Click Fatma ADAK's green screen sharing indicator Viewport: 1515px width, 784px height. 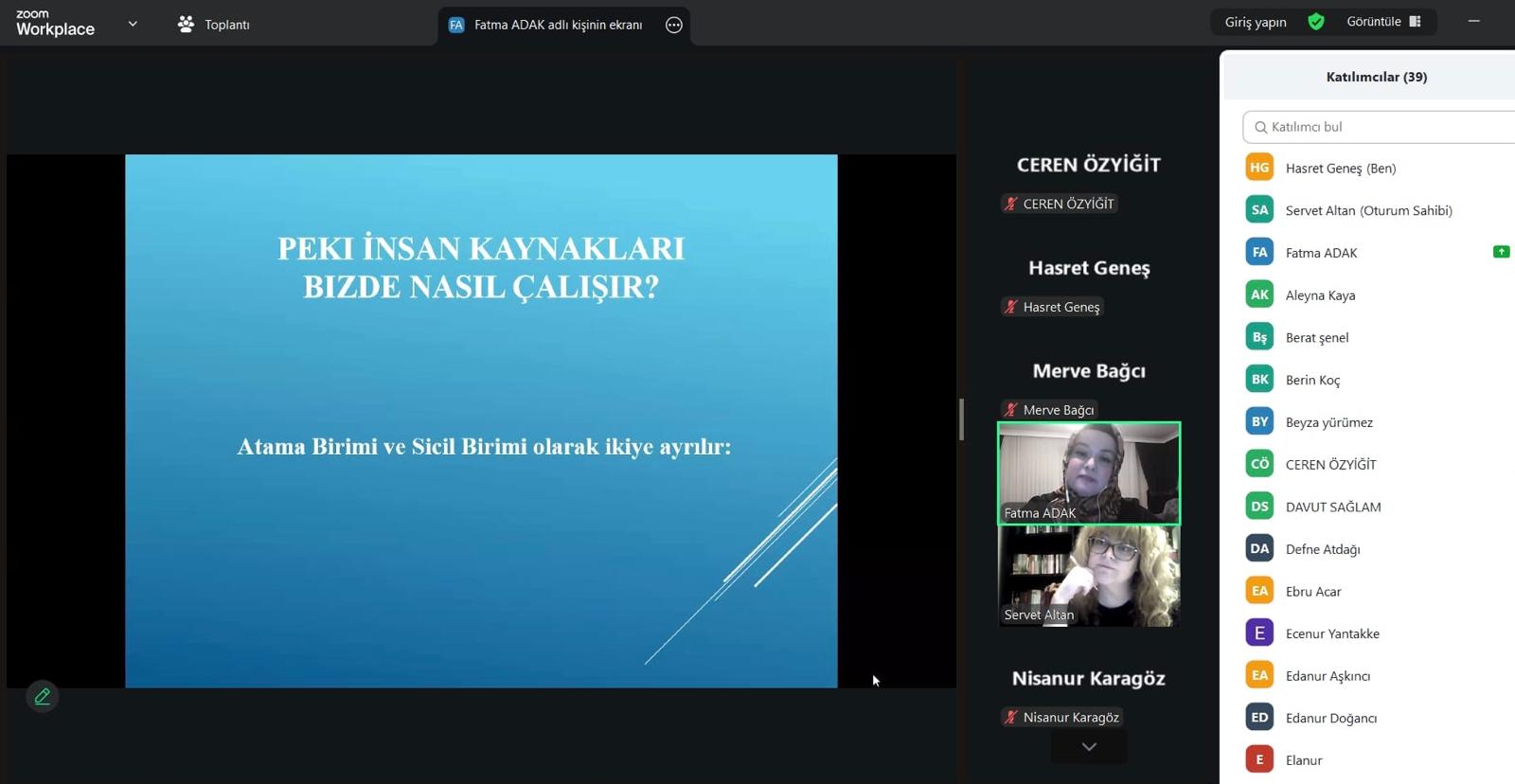pyautogui.click(x=1501, y=252)
